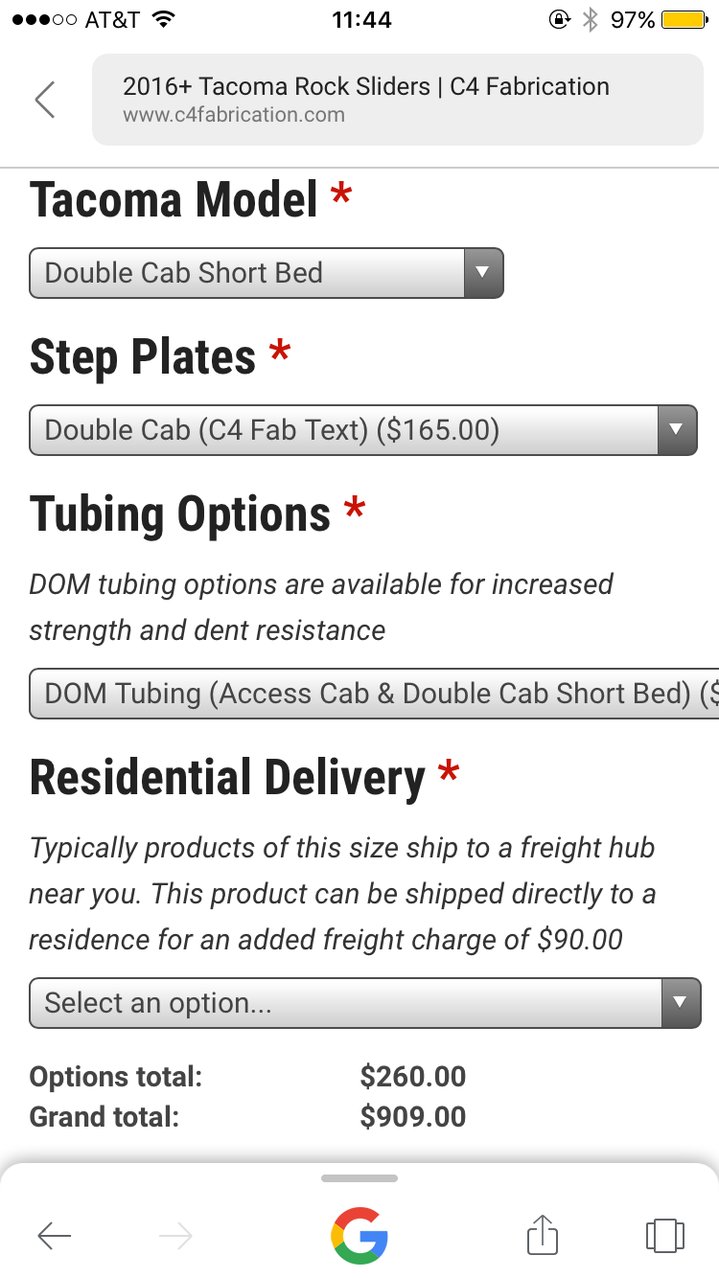Tap the clock in the status bar
Screen dimensions: 719x1278
[359, 19]
